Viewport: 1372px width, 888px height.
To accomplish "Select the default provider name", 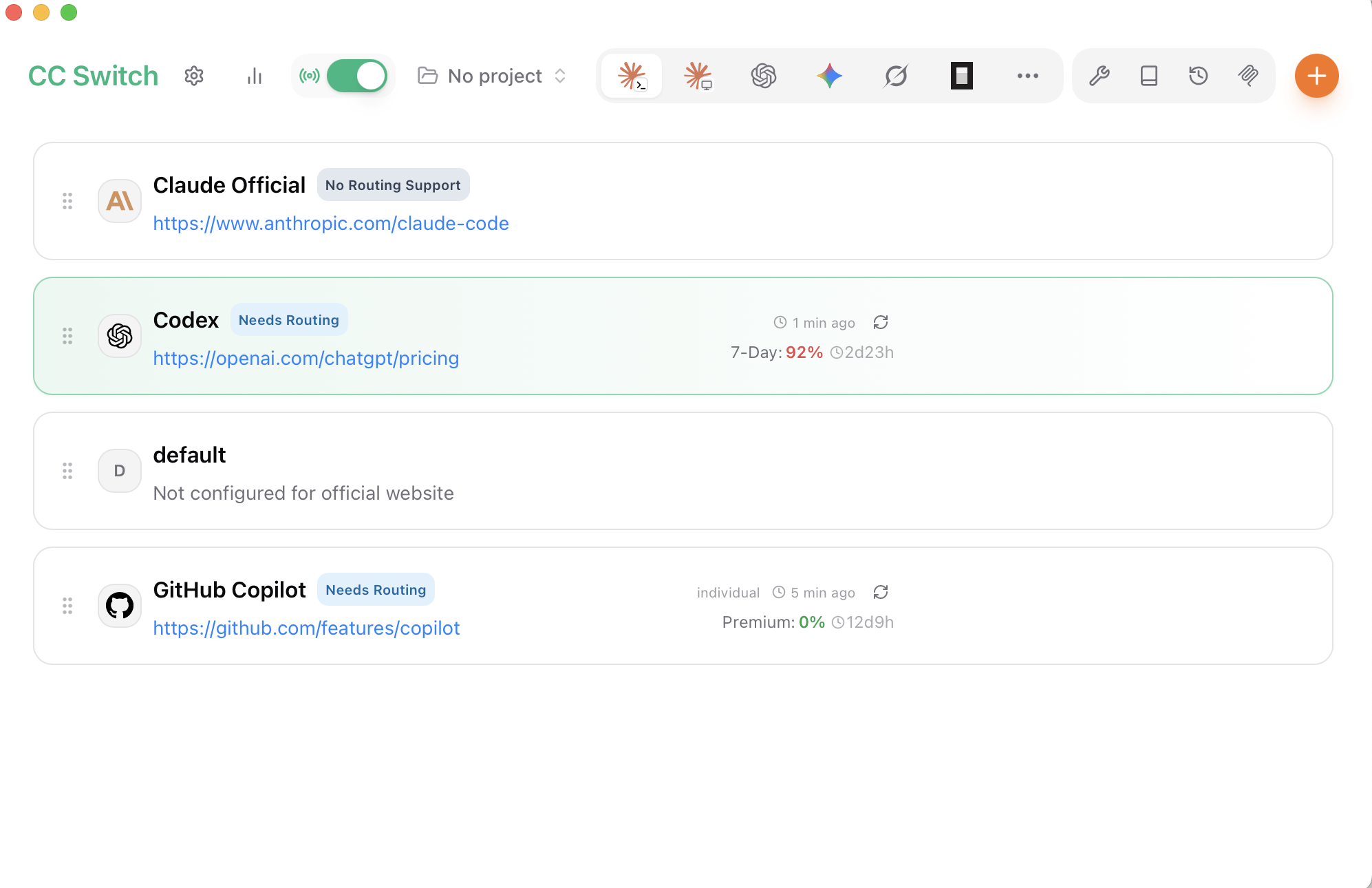I will pyautogui.click(x=189, y=455).
